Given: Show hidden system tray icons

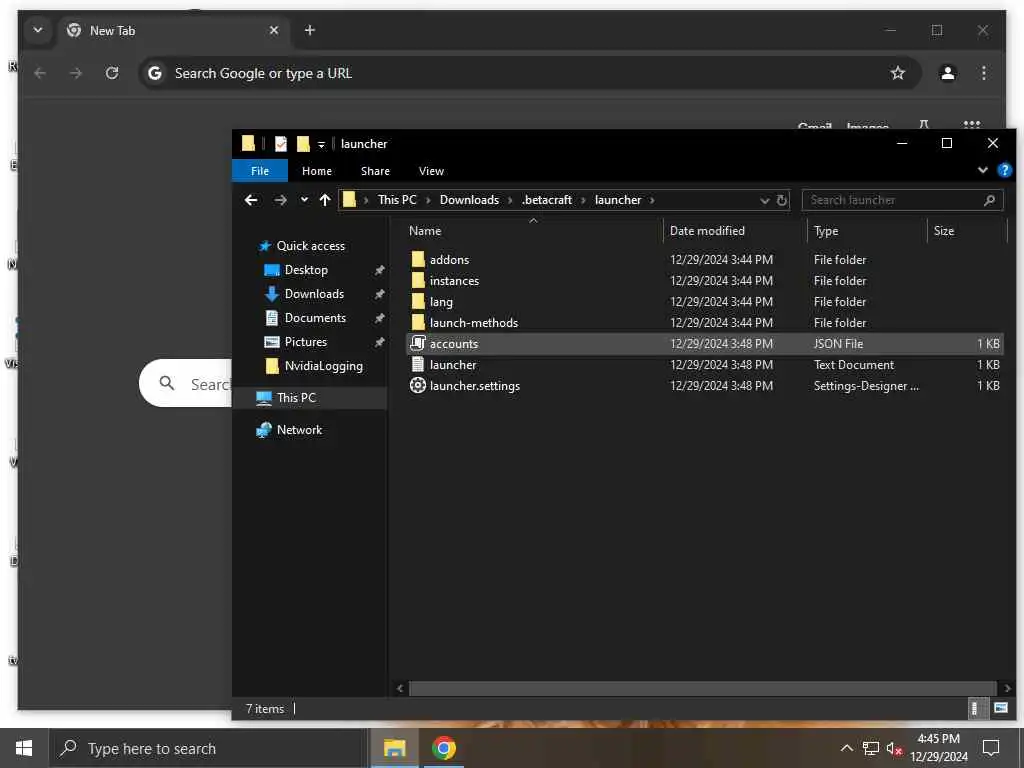Looking at the screenshot, I should pos(846,748).
